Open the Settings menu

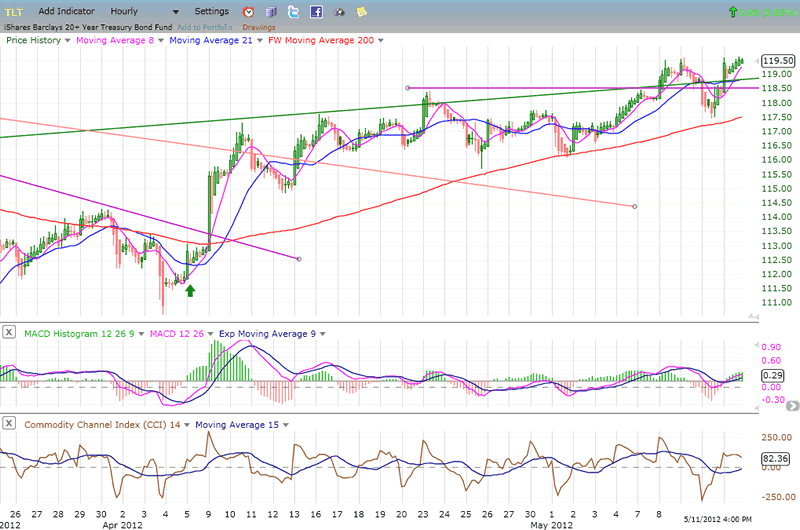tap(211, 10)
